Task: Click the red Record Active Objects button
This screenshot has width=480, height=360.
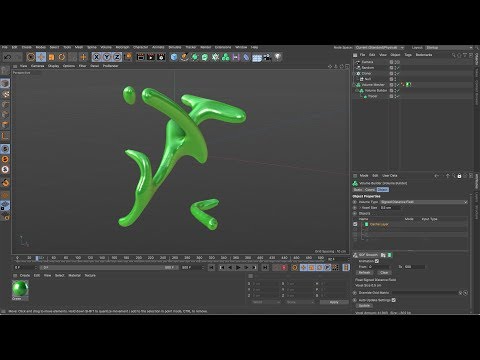Action: 284,267
